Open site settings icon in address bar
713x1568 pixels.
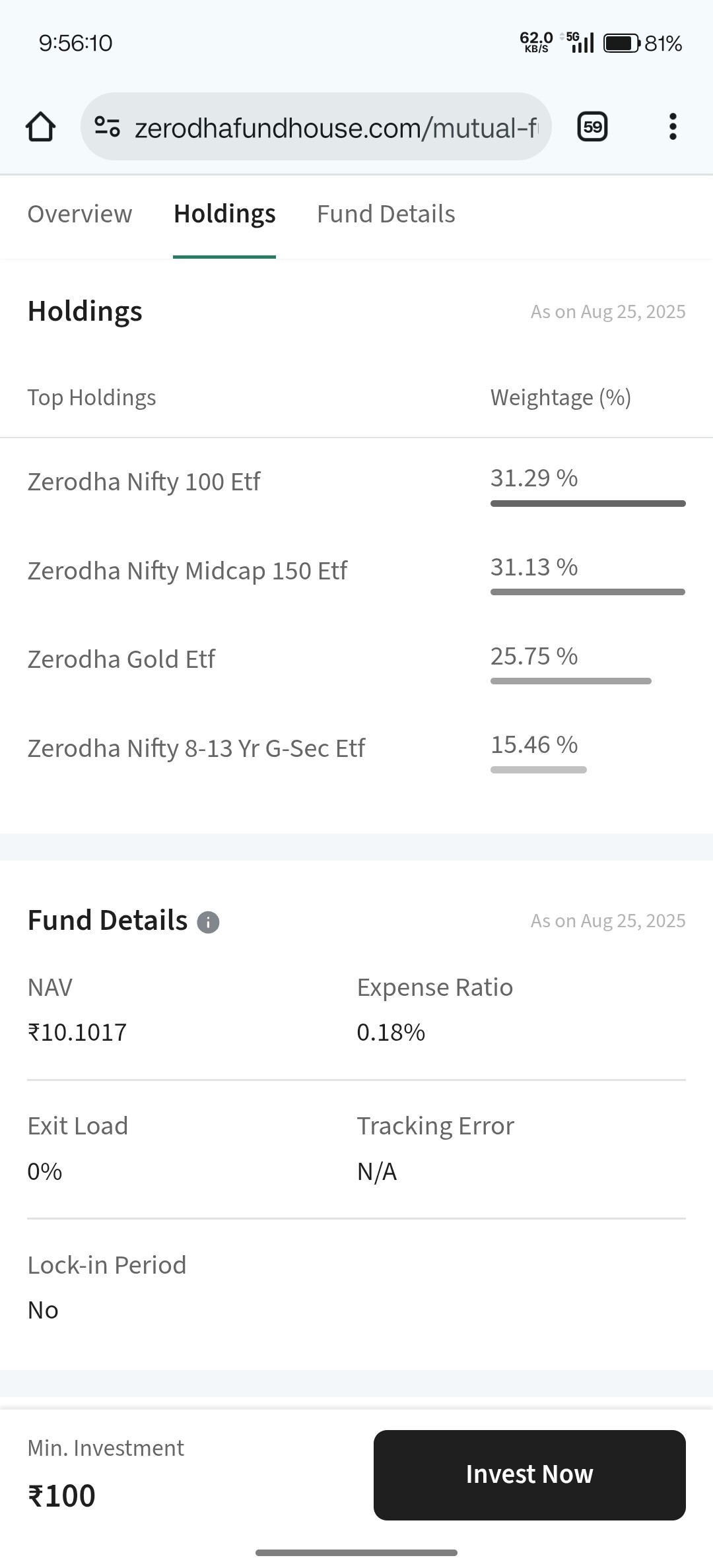click(x=107, y=126)
